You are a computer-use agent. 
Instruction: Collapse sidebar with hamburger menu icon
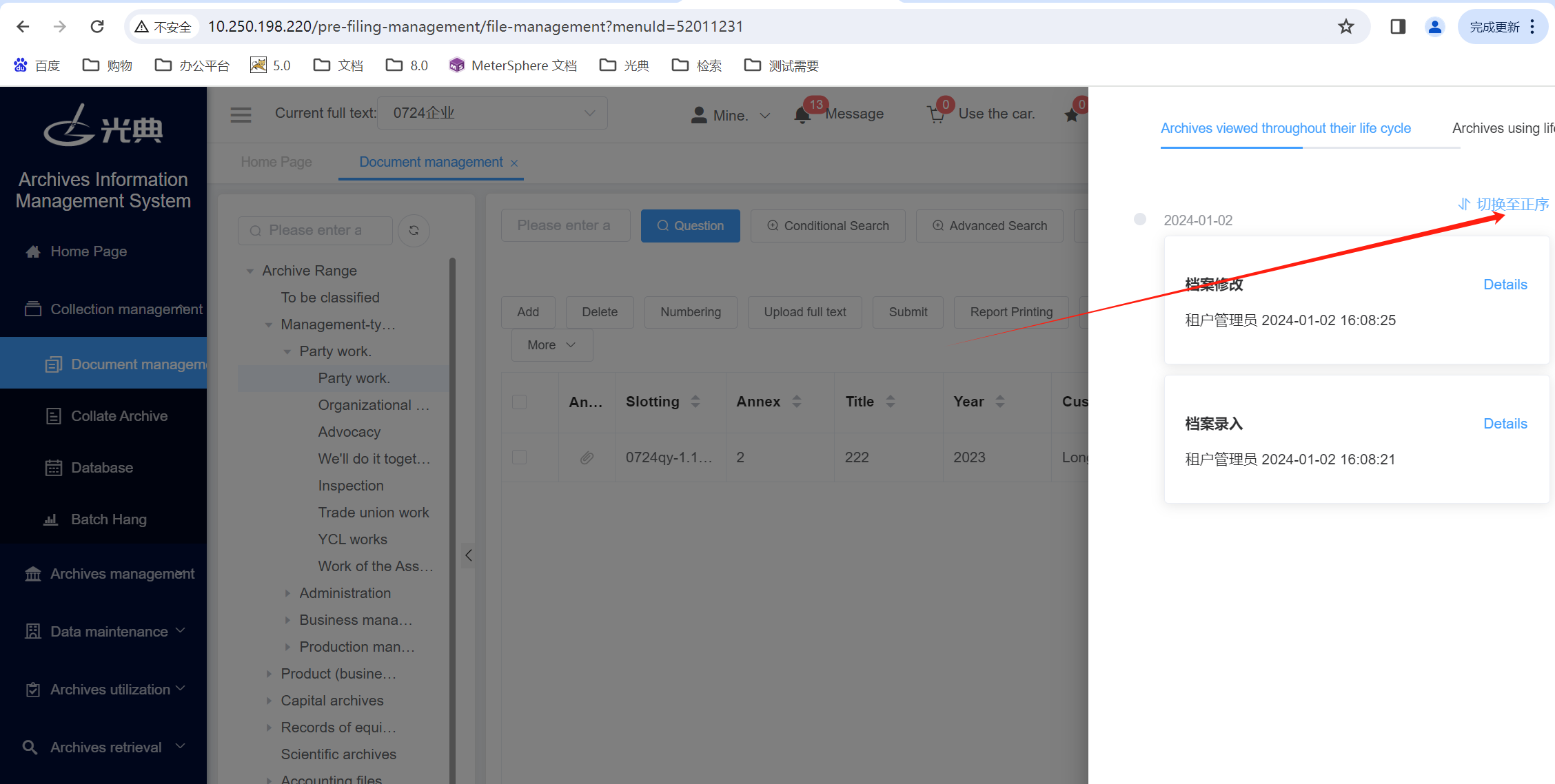point(241,114)
